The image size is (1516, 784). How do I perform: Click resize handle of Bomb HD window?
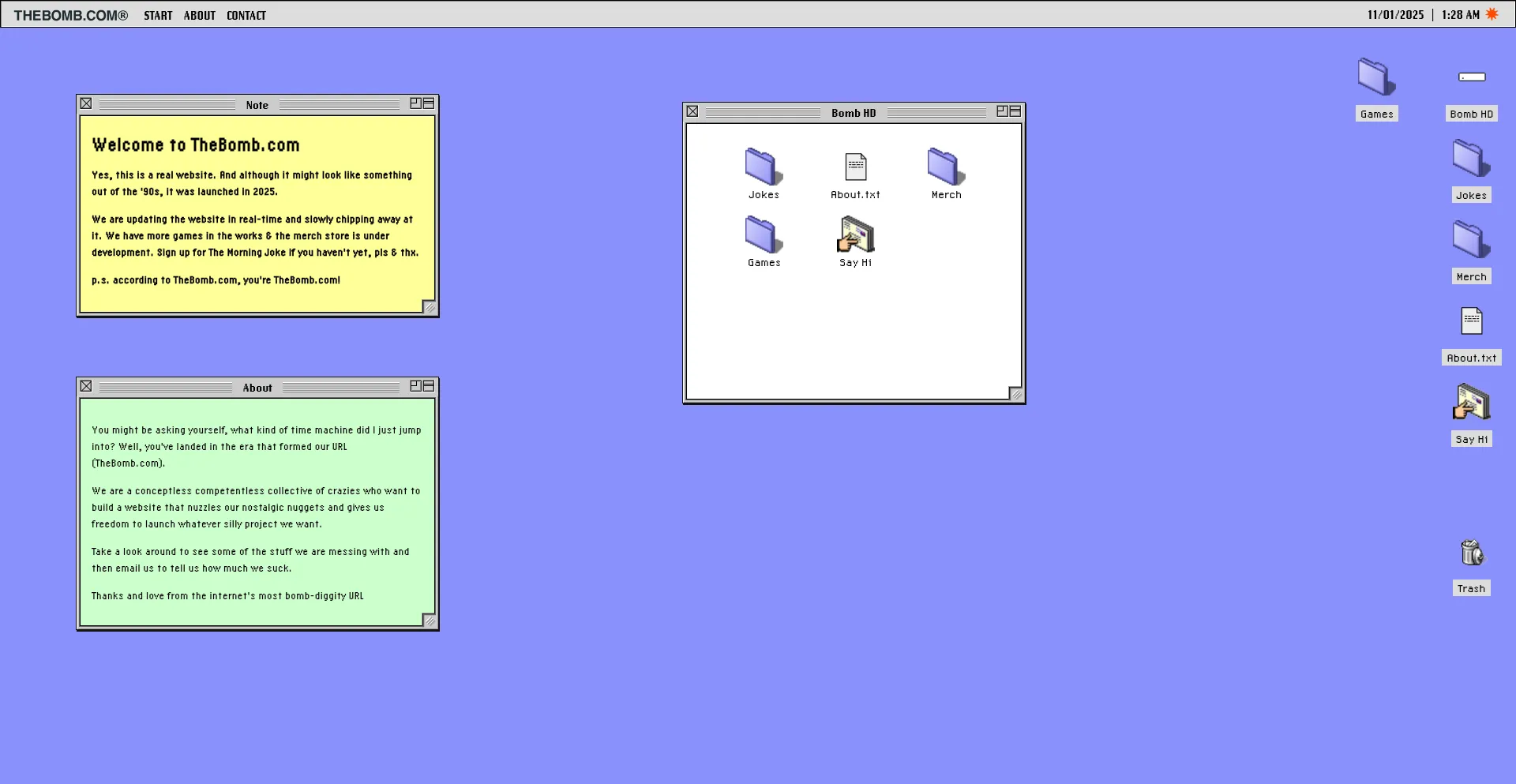coord(1015,393)
